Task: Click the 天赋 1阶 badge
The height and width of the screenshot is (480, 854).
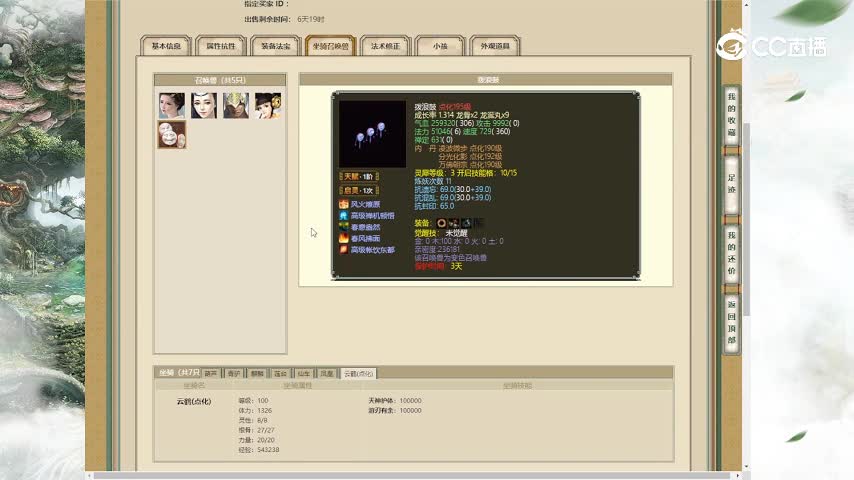Action: [358, 176]
